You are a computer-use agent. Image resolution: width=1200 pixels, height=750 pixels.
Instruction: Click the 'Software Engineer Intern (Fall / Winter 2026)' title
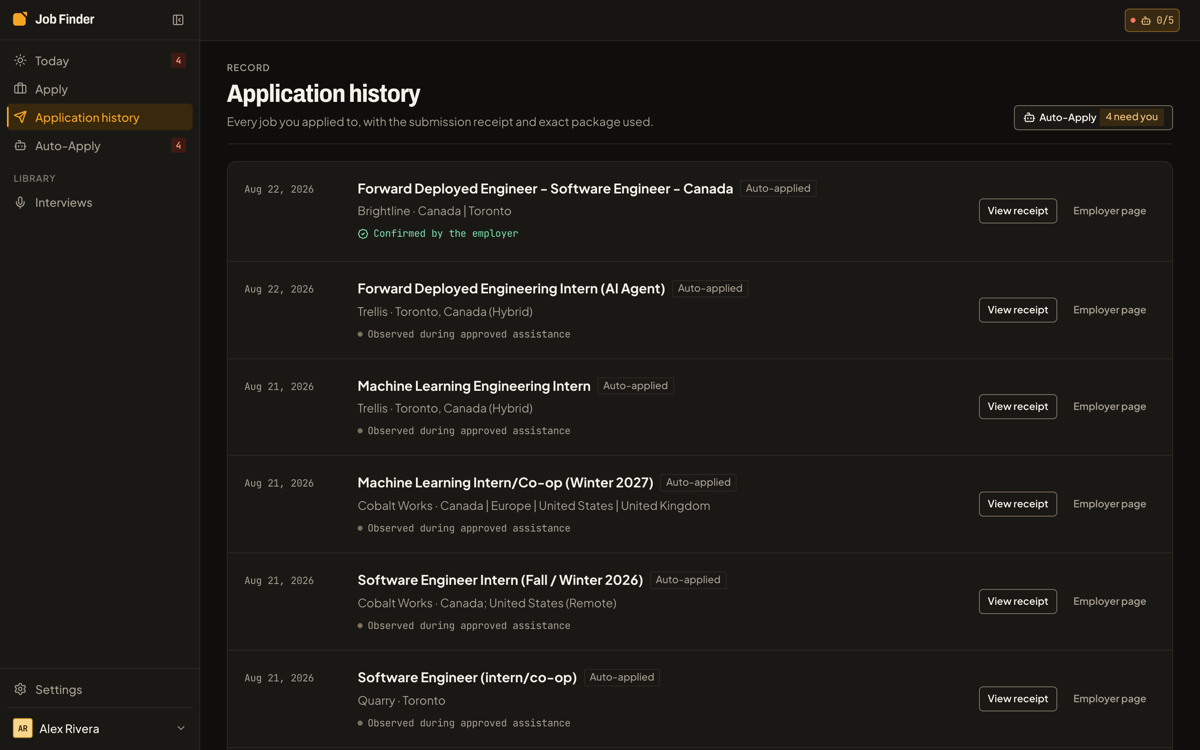point(500,580)
